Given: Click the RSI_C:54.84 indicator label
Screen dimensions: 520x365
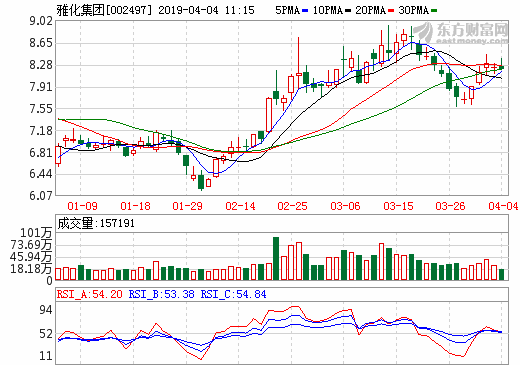Looking at the screenshot, I should coord(233,294).
